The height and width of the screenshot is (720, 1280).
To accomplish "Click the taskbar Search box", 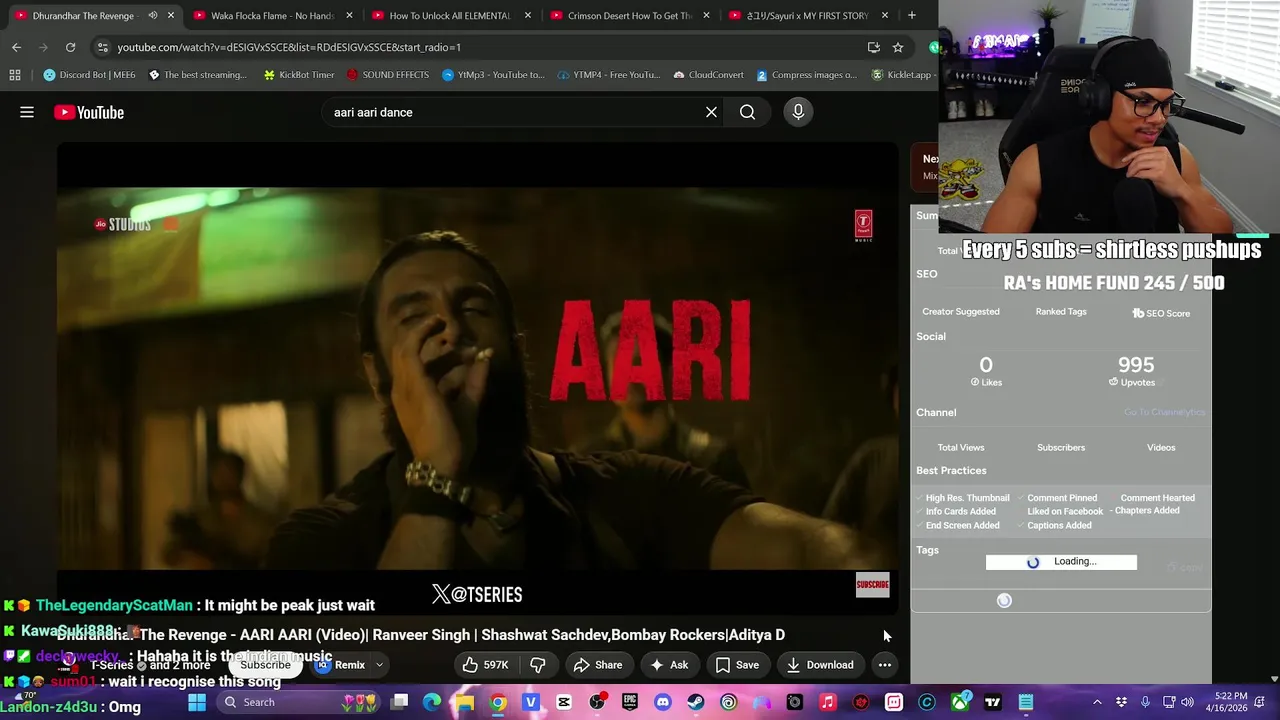I will click(x=300, y=702).
